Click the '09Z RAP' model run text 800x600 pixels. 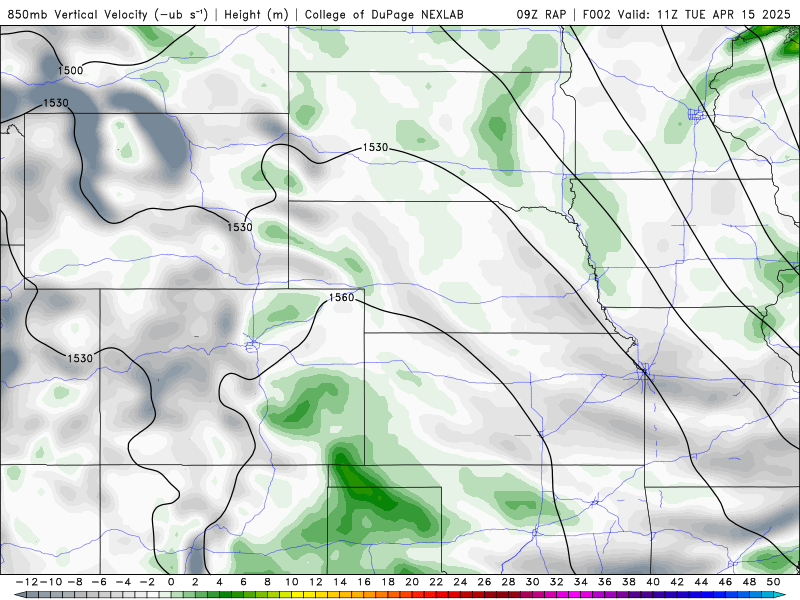pyautogui.click(x=541, y=15)
